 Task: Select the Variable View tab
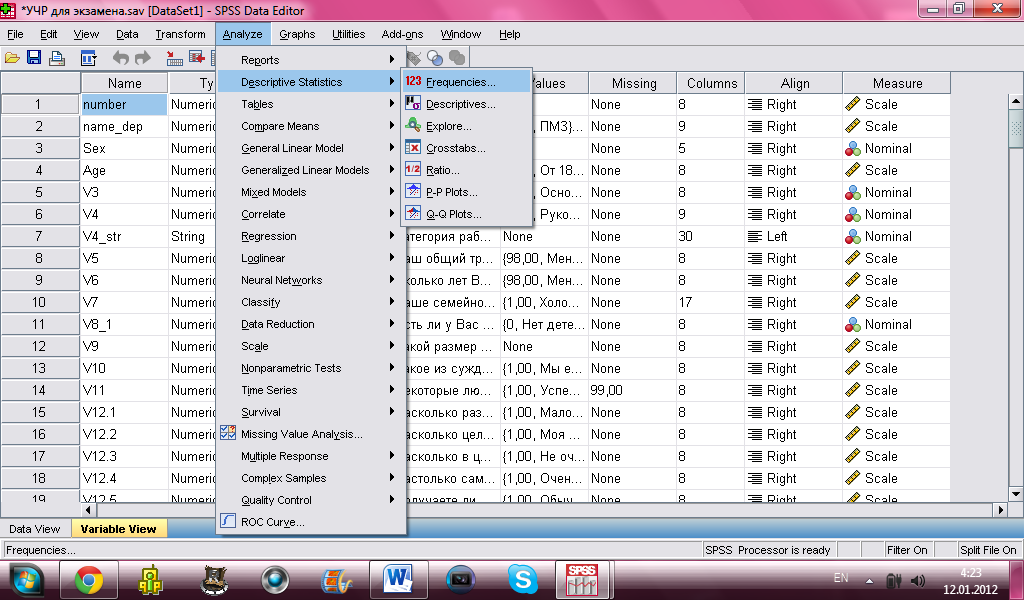118,529
